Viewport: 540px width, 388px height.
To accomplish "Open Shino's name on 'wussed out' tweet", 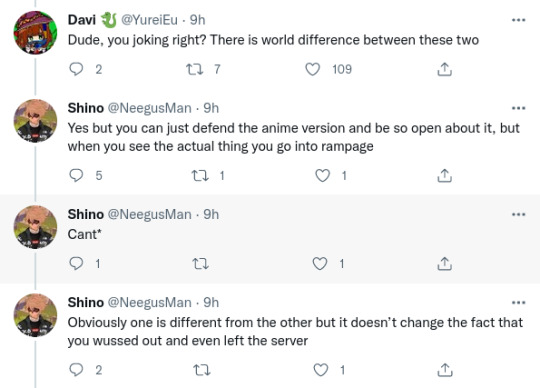I will tap(86, 302).
